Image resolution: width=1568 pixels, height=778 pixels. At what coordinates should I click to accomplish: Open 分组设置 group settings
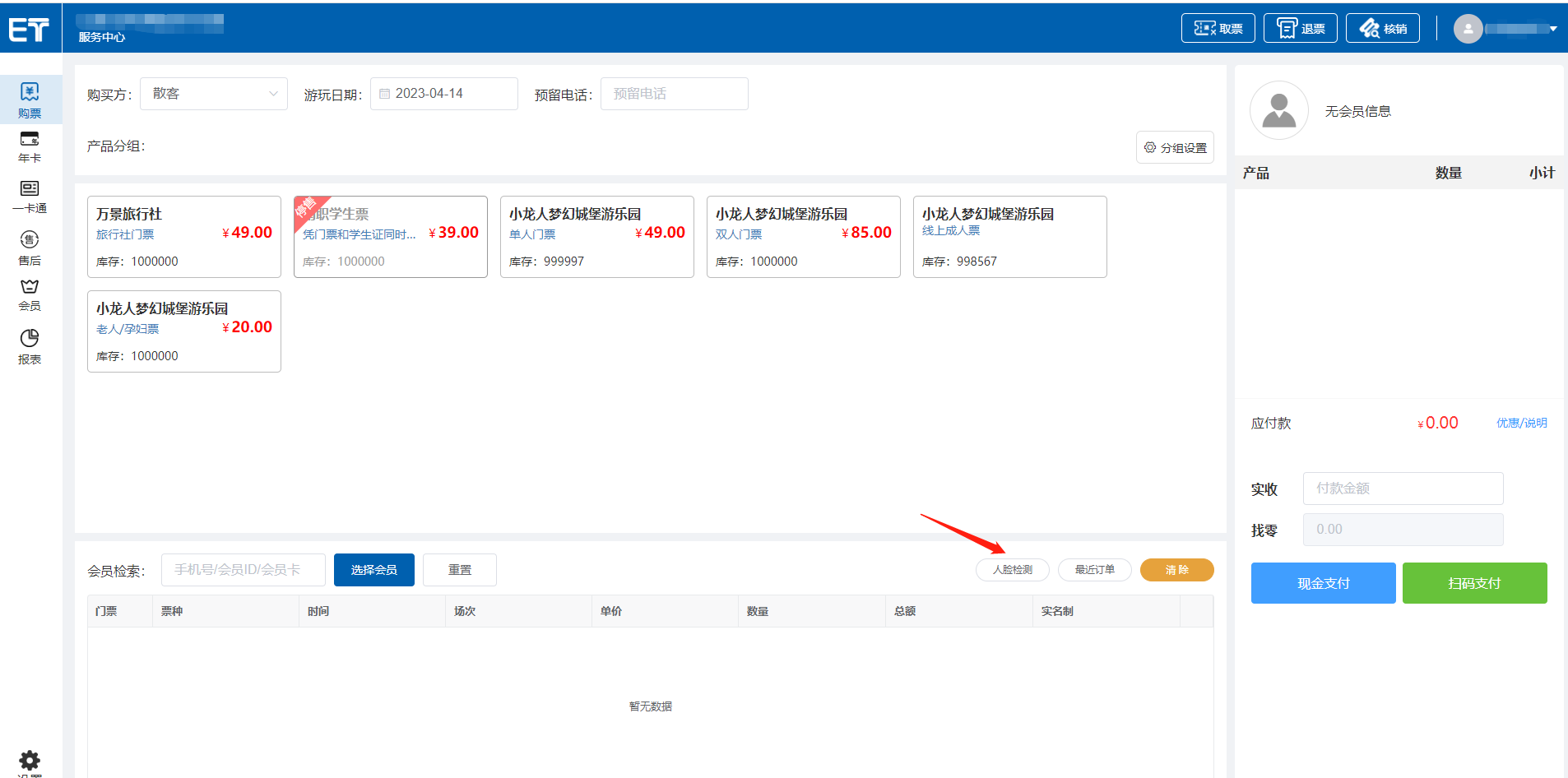[x=1175, y=148]
